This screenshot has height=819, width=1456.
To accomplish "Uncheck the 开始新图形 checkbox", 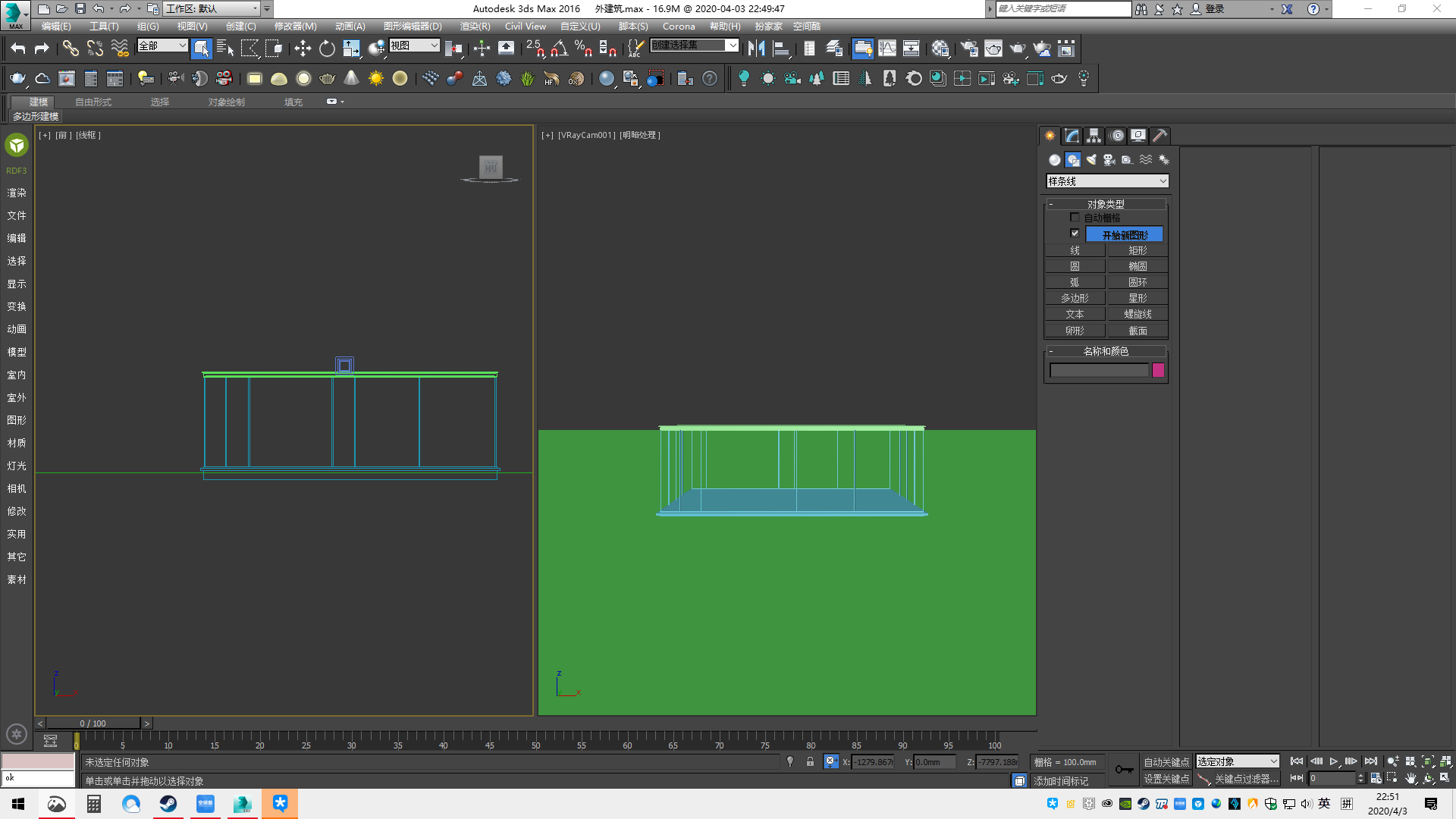I will click(x=1075, y=234).
